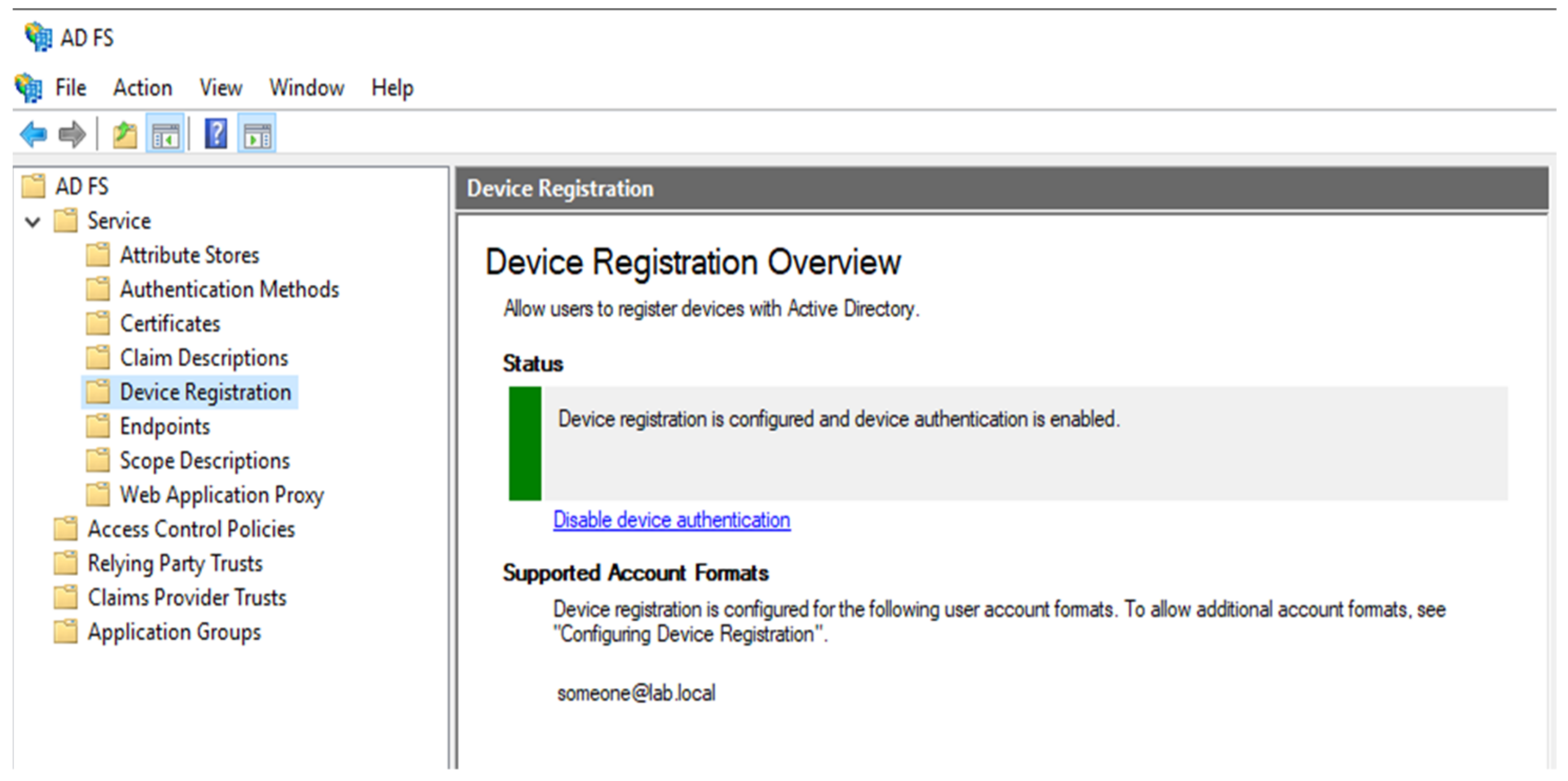Open the View menu
The width and height of the screenshot is (1568, 781).
(x=220, y=88)
